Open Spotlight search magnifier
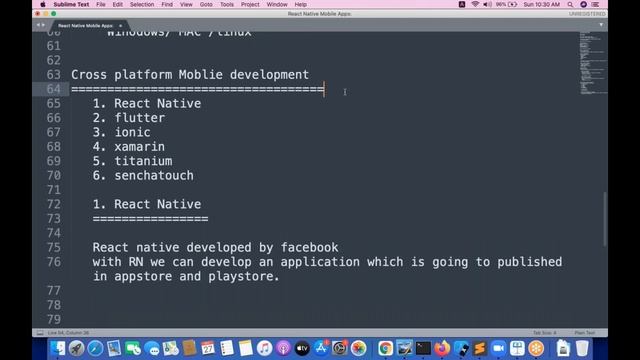This screenshot has width=640, height=360. click(570, 4)
